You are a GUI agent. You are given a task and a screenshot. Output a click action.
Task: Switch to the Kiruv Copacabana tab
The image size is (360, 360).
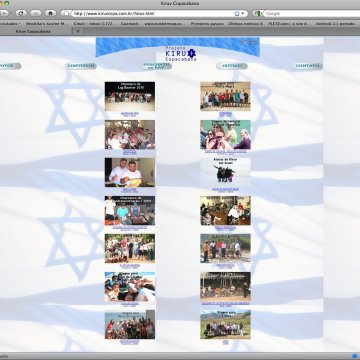[33, 31]
